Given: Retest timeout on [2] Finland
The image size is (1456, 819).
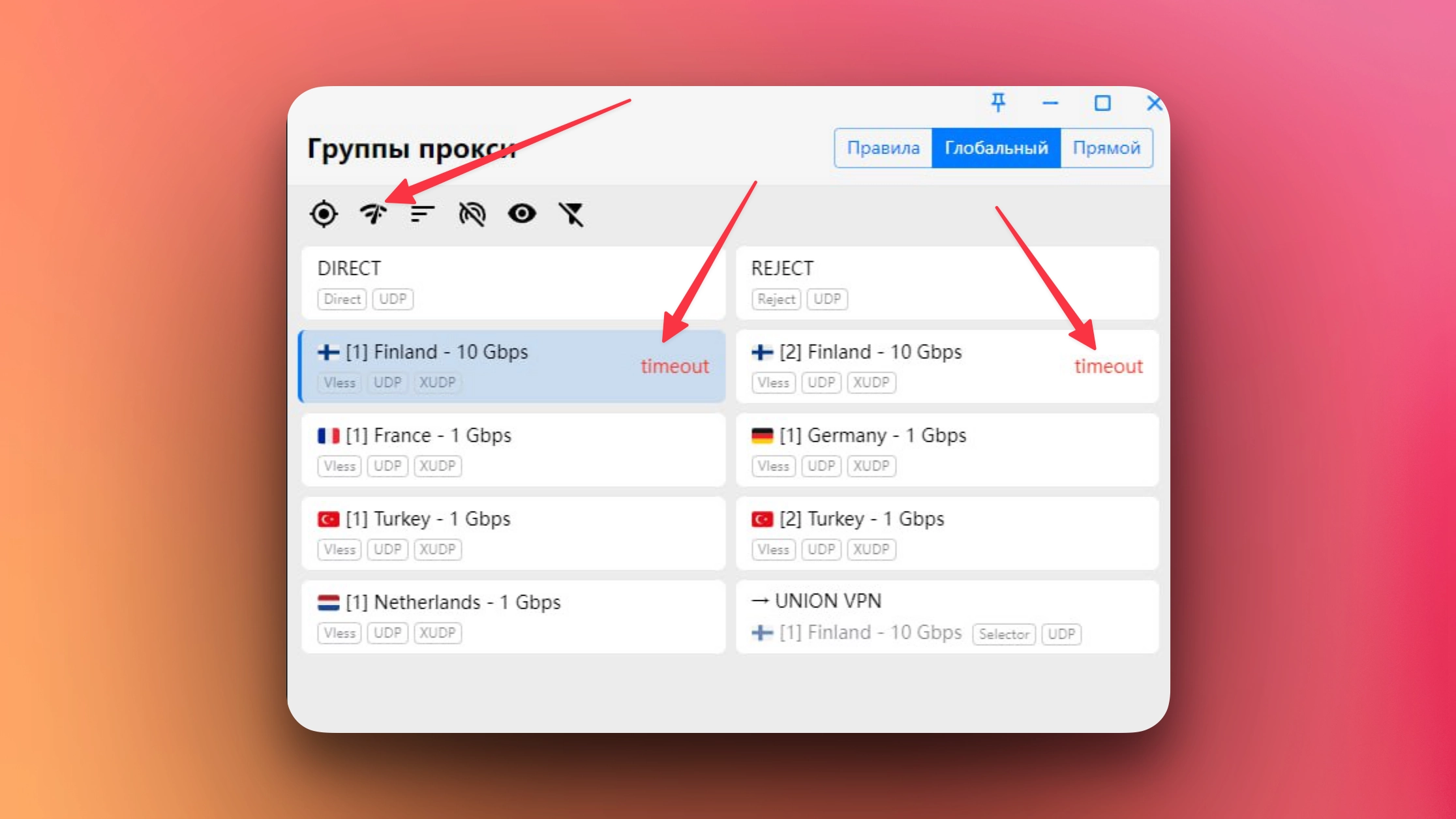Looking at the screenshot, I should tap(1108, 366).
